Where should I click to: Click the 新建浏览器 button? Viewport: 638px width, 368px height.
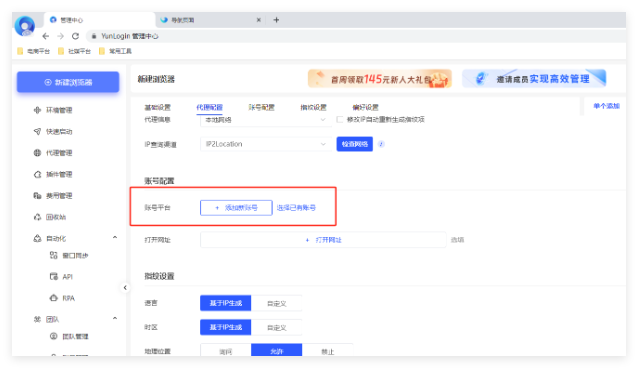pos(68,82)
